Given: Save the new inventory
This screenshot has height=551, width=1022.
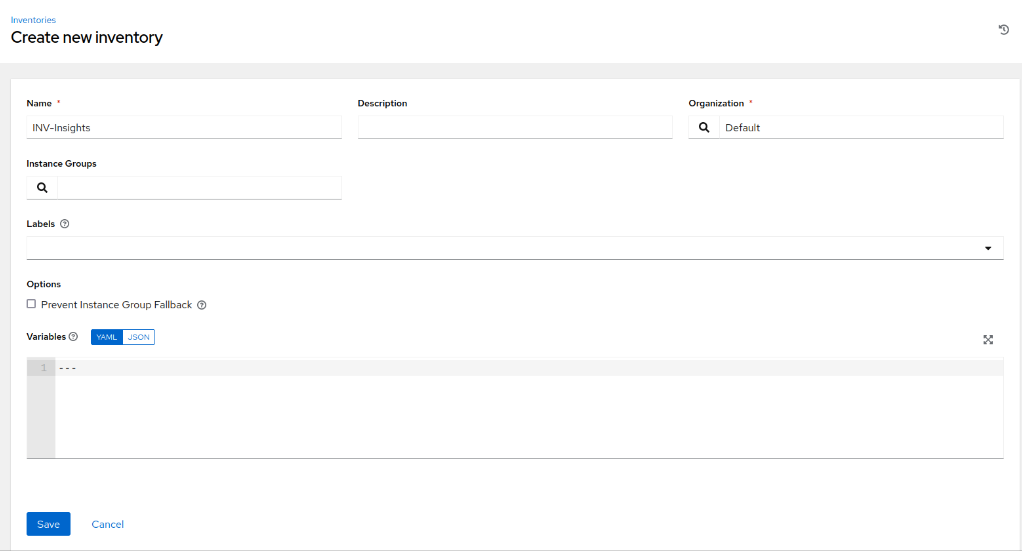Looking at the screenshot, I should click(x=48, y=524).
